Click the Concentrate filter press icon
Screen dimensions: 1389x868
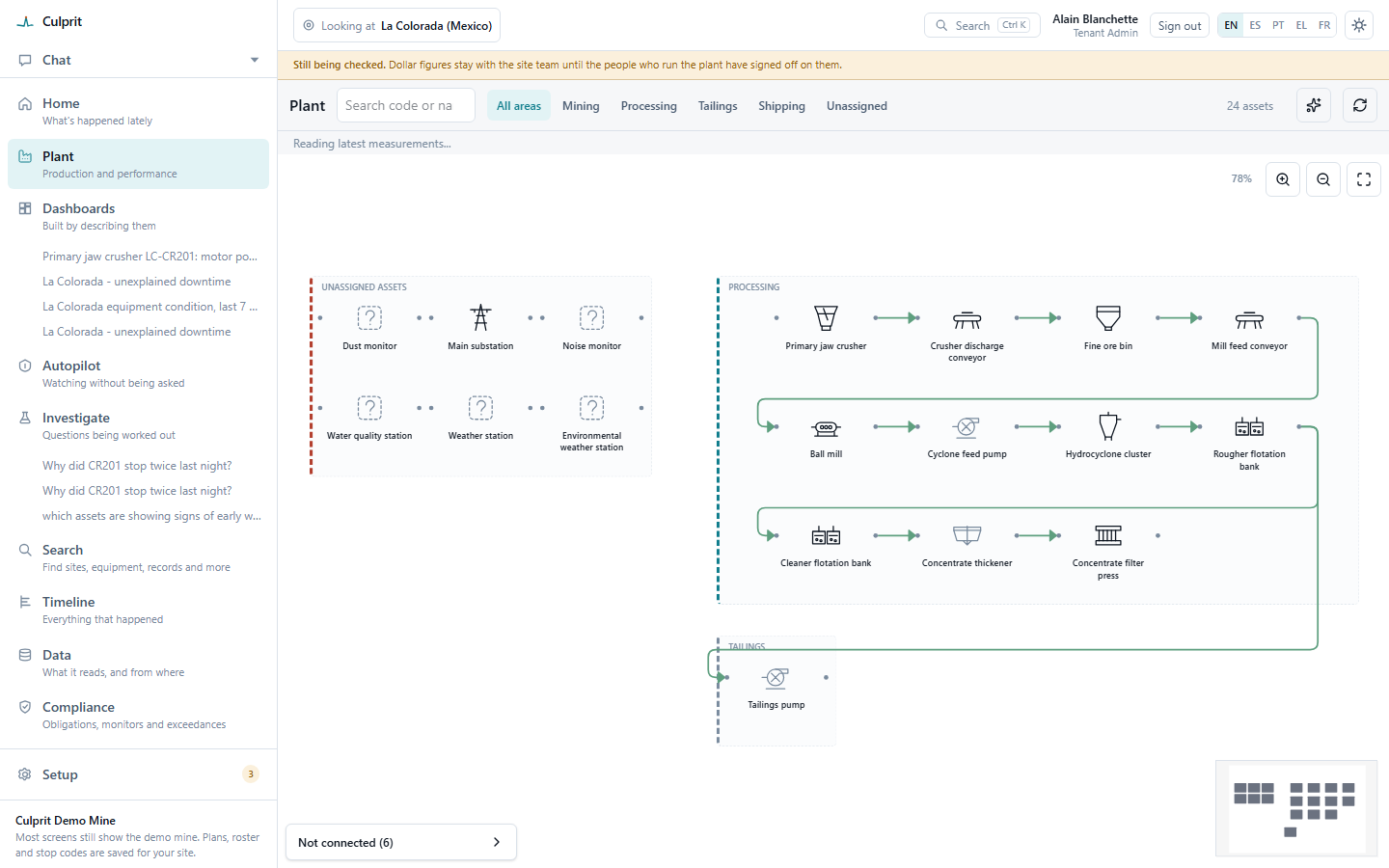pos(1108,536)
